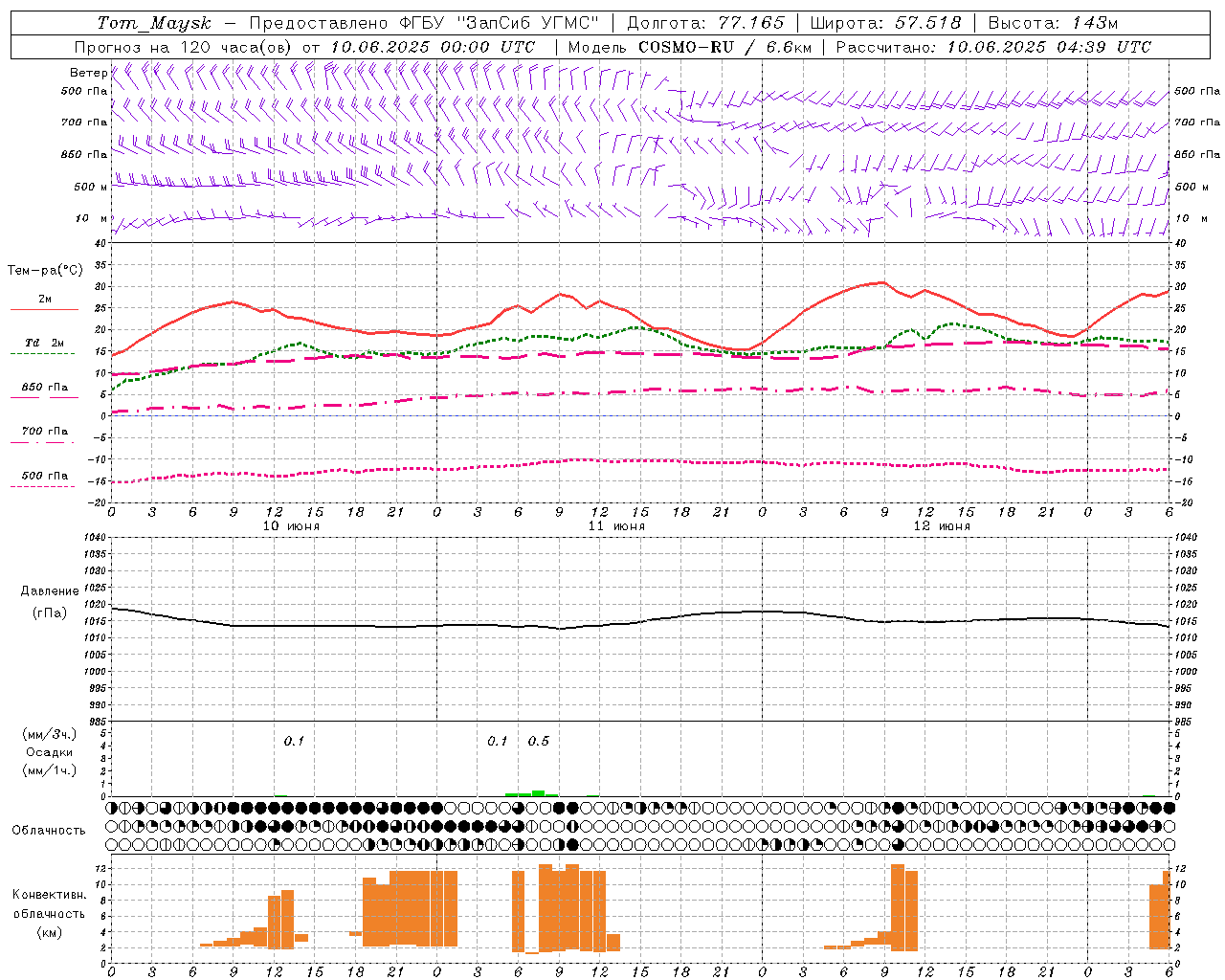Click right-side '10 м' wind level label
This screenshot has width=1225, height=980.
pyautogui.click(x=1191, y=218)
